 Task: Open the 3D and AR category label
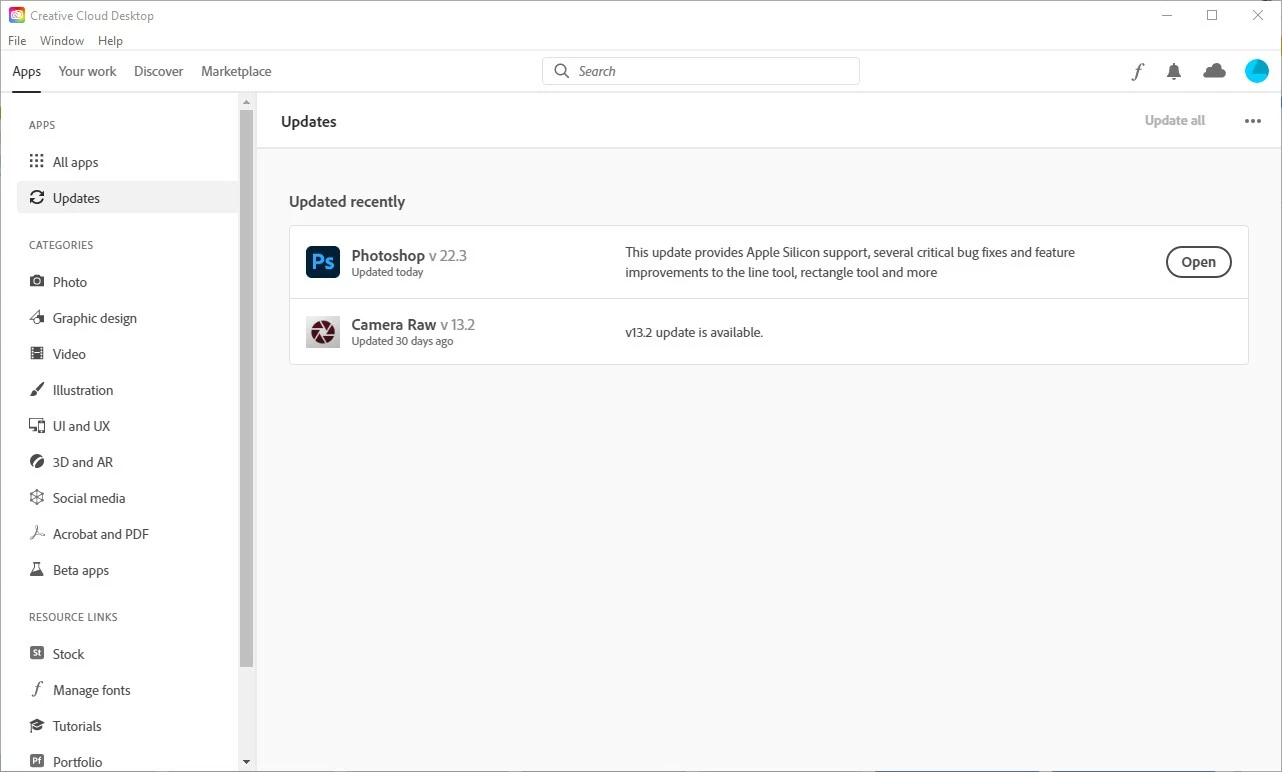point(83,462)
